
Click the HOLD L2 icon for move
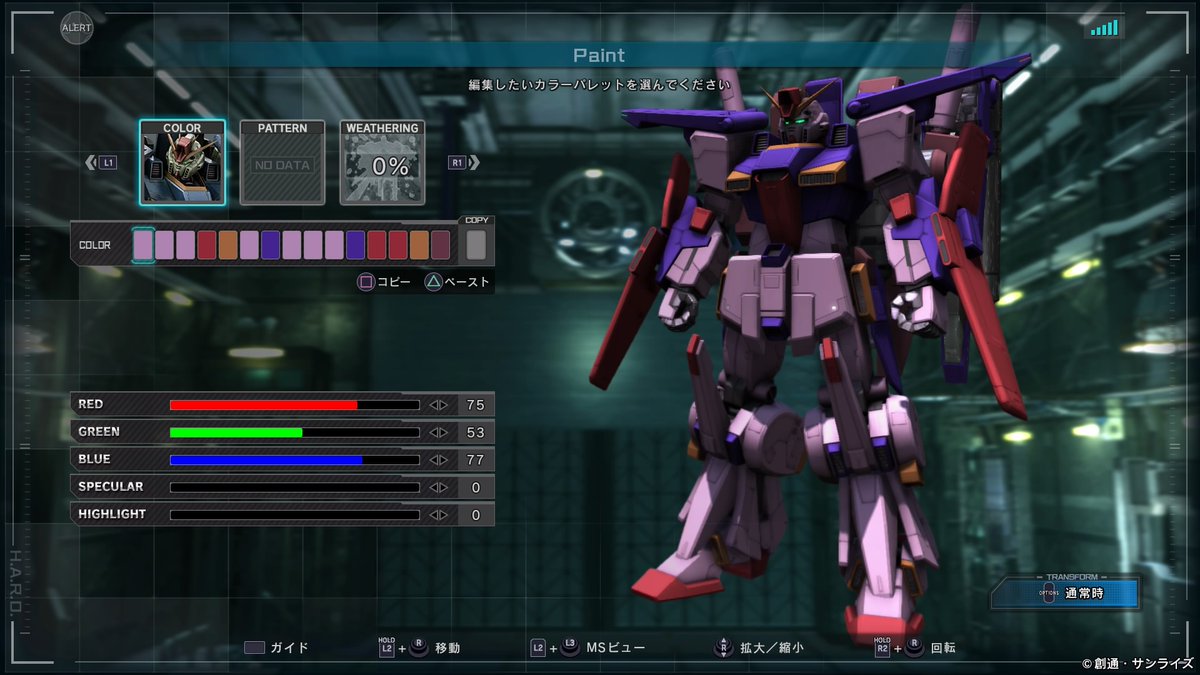click(387, 647)
